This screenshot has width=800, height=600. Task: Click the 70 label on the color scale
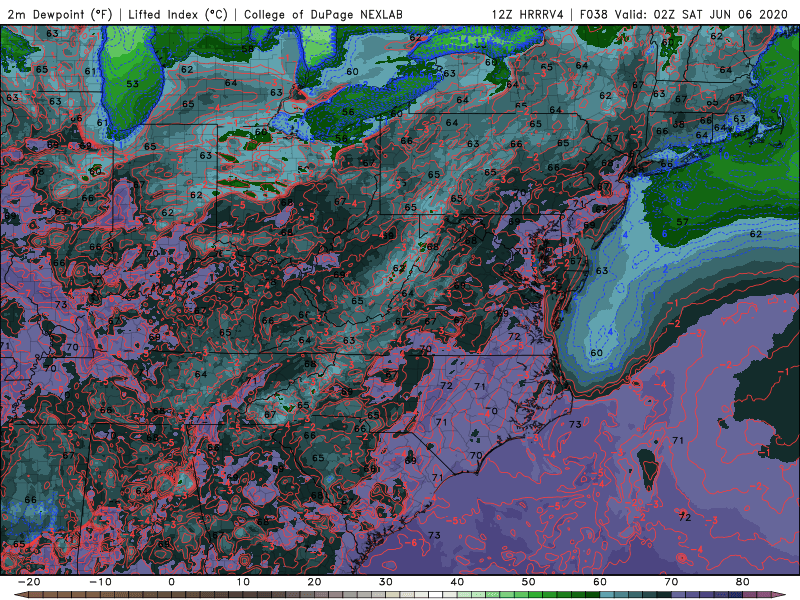pos(671,582)
